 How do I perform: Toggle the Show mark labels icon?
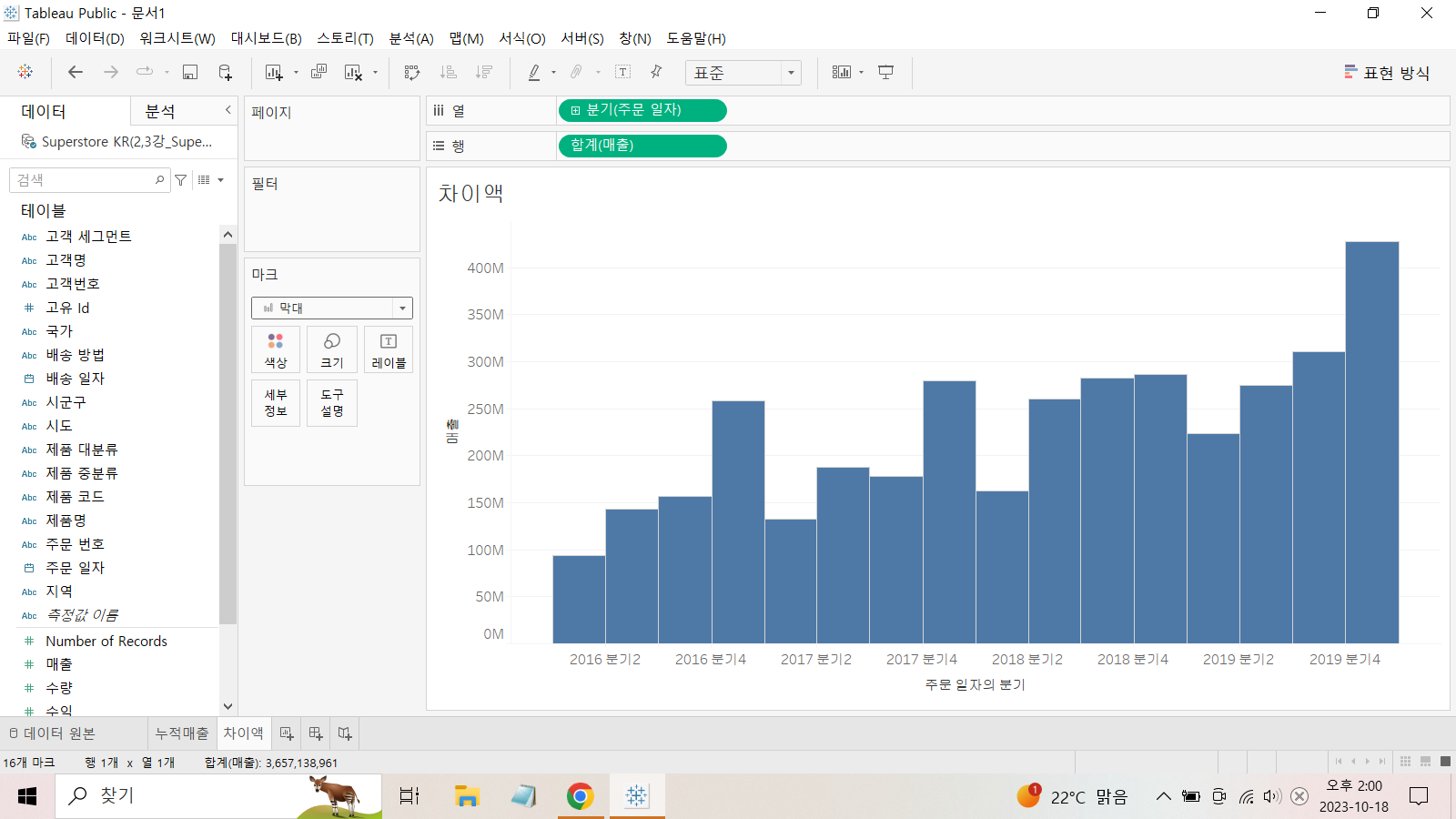(x=623, y=72)
